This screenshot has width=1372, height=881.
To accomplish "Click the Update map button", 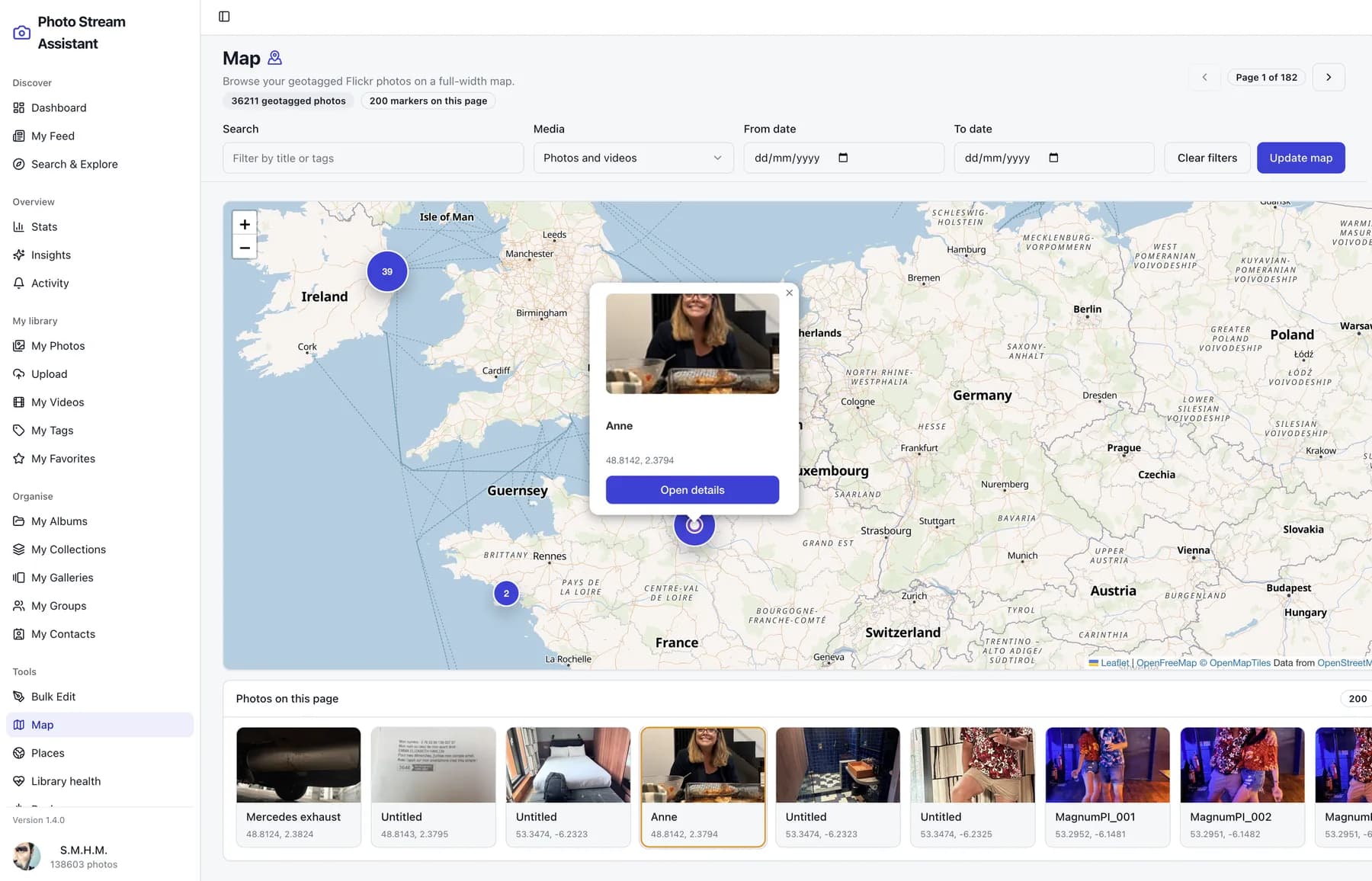I will coord(1300,158).
